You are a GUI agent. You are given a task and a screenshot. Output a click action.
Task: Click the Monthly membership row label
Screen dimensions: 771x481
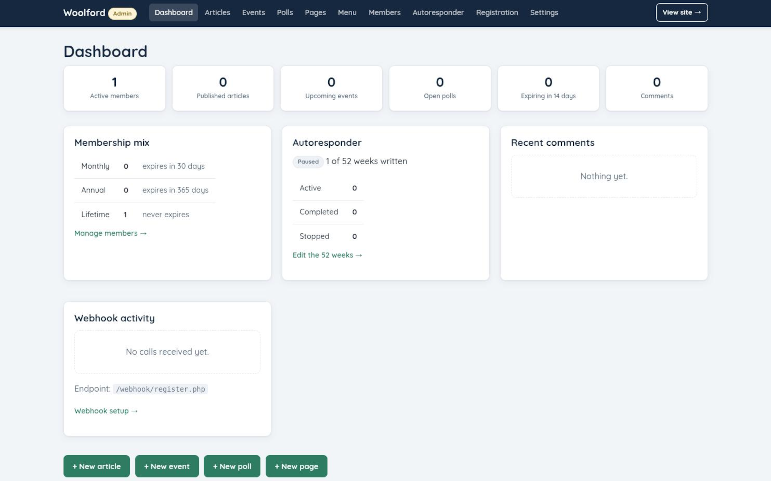95,166
